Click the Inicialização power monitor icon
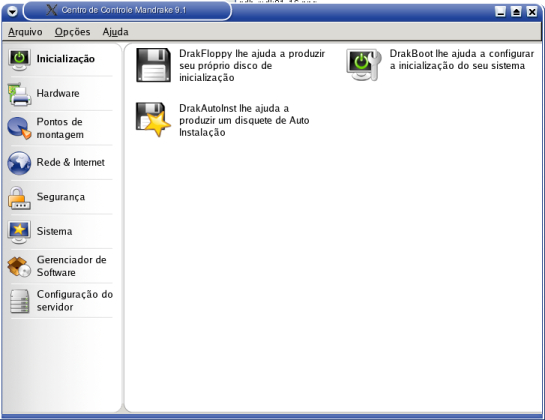545x420 pixels. 19,59
